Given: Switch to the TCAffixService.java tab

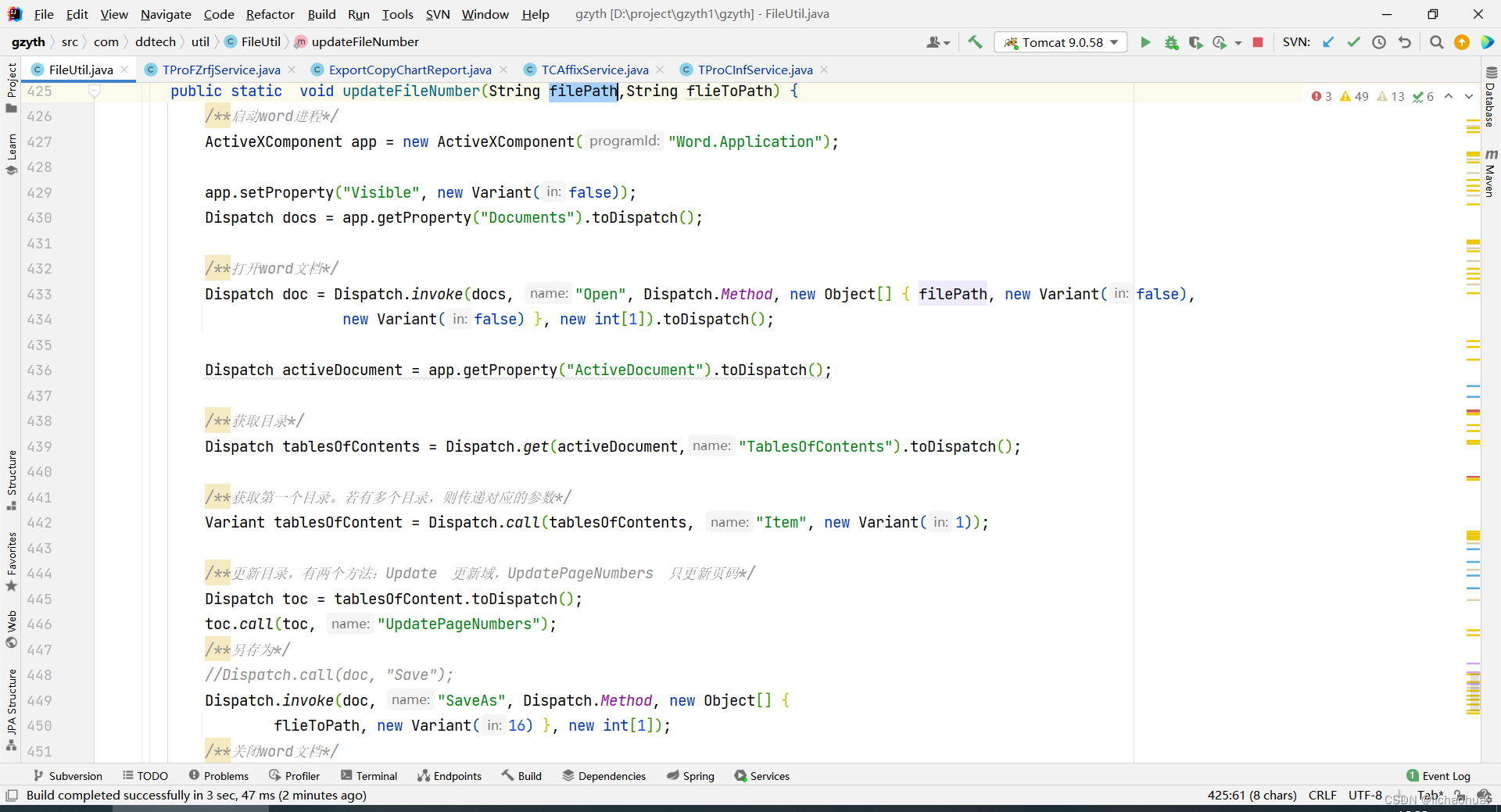Looking at the screenshot, I should pos(594,70).
